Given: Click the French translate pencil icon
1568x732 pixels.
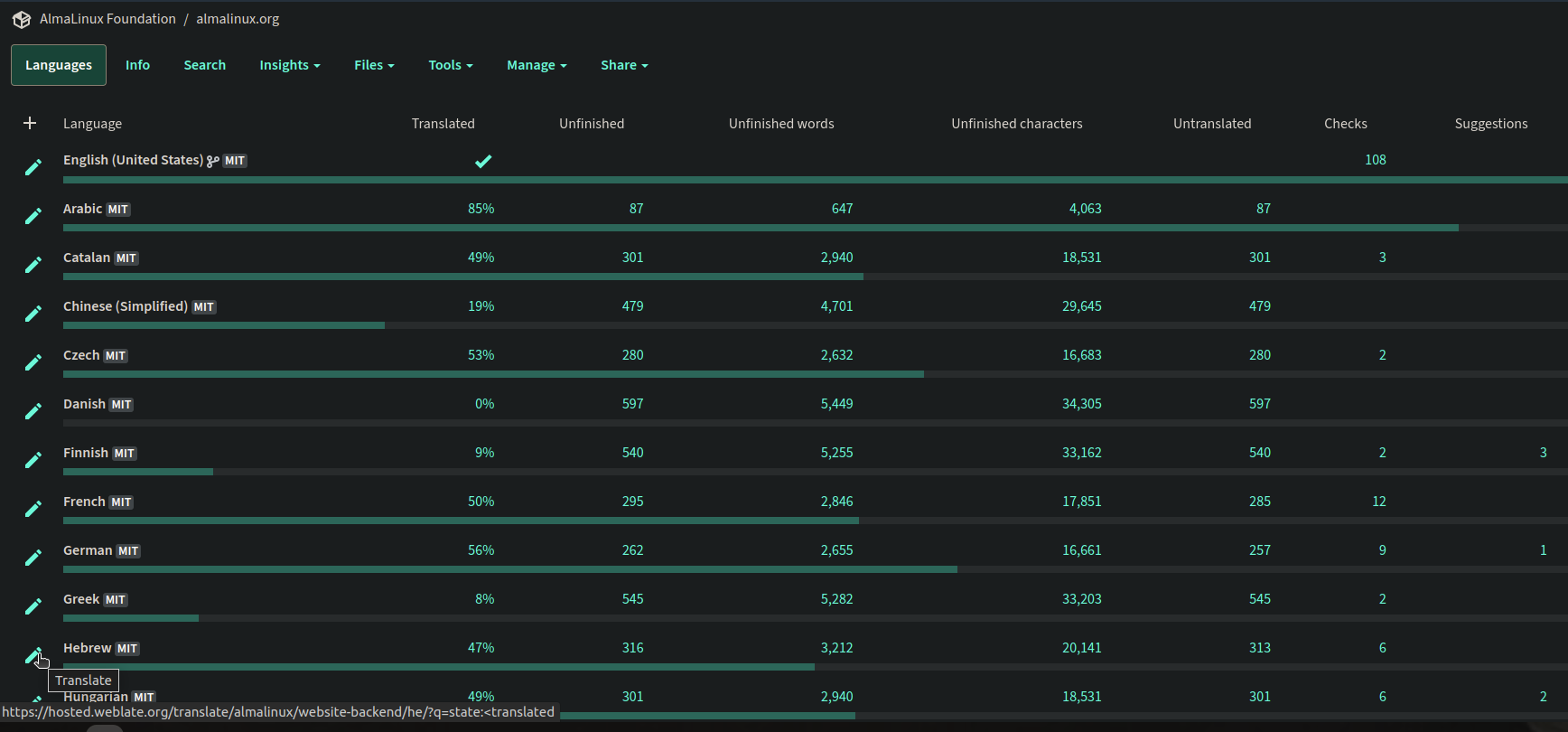Looking at the screenshot, I should [33, 509].
